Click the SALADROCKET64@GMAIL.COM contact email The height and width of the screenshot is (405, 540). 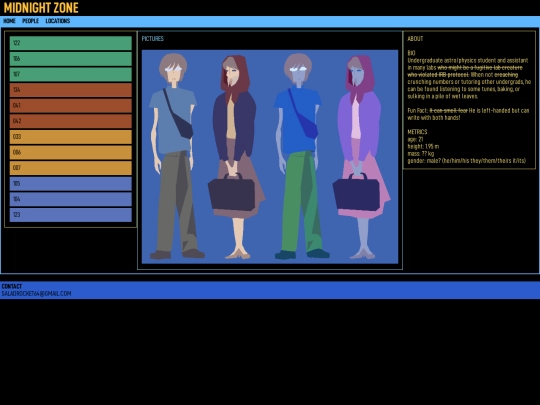37,293
